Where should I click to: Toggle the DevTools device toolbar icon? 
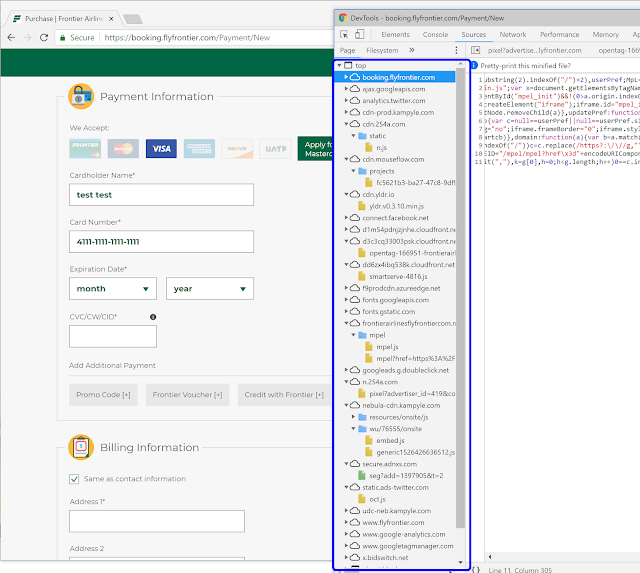359,34
